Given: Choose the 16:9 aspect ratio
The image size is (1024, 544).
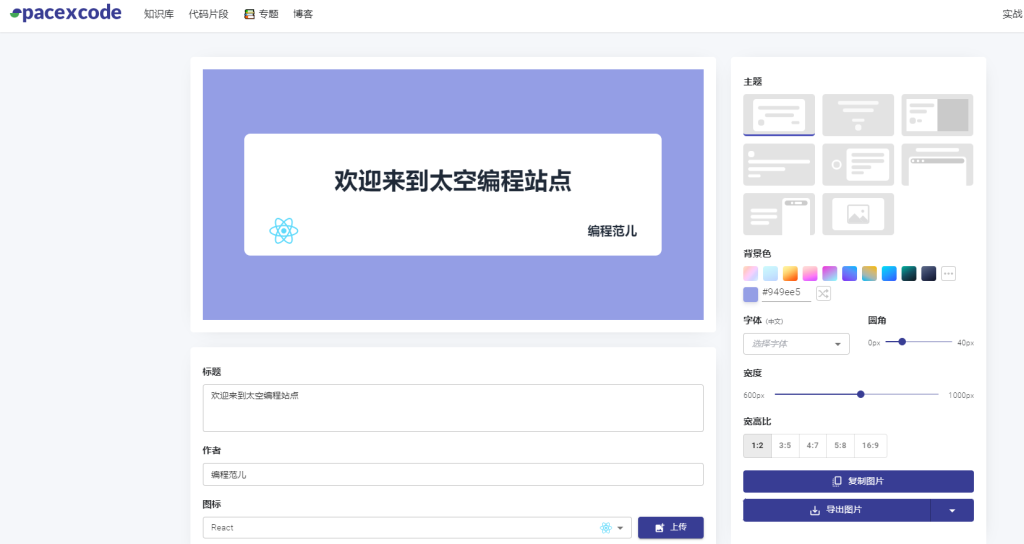Looking at the screenshot, I should (x=871, y=445).
